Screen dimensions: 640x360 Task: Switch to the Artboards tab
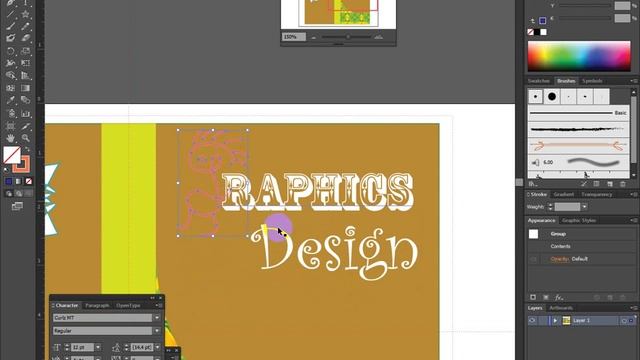point(561,308)
